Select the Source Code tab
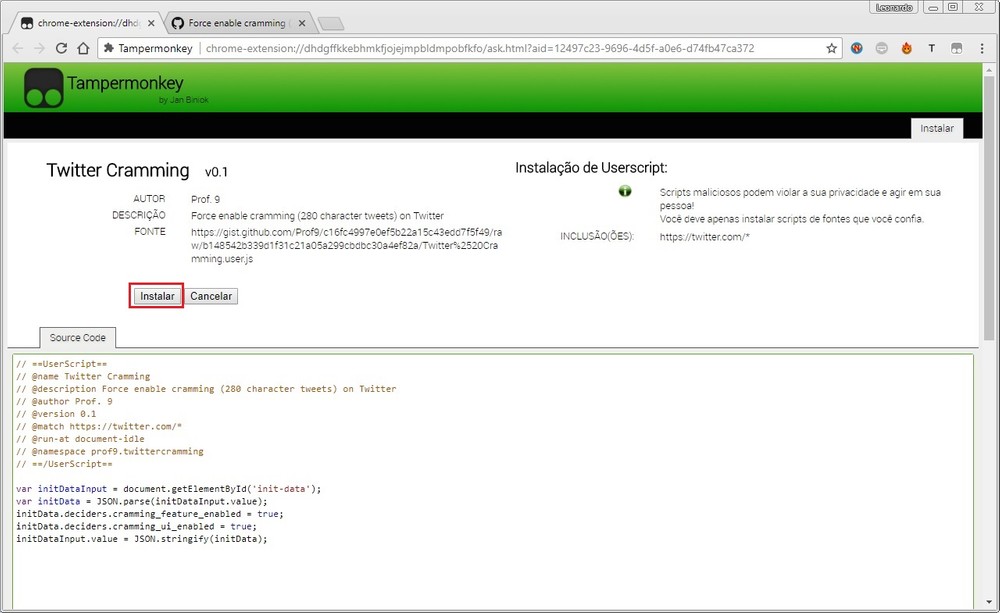This screenshot has height=613, width=1000. [78, 338]
